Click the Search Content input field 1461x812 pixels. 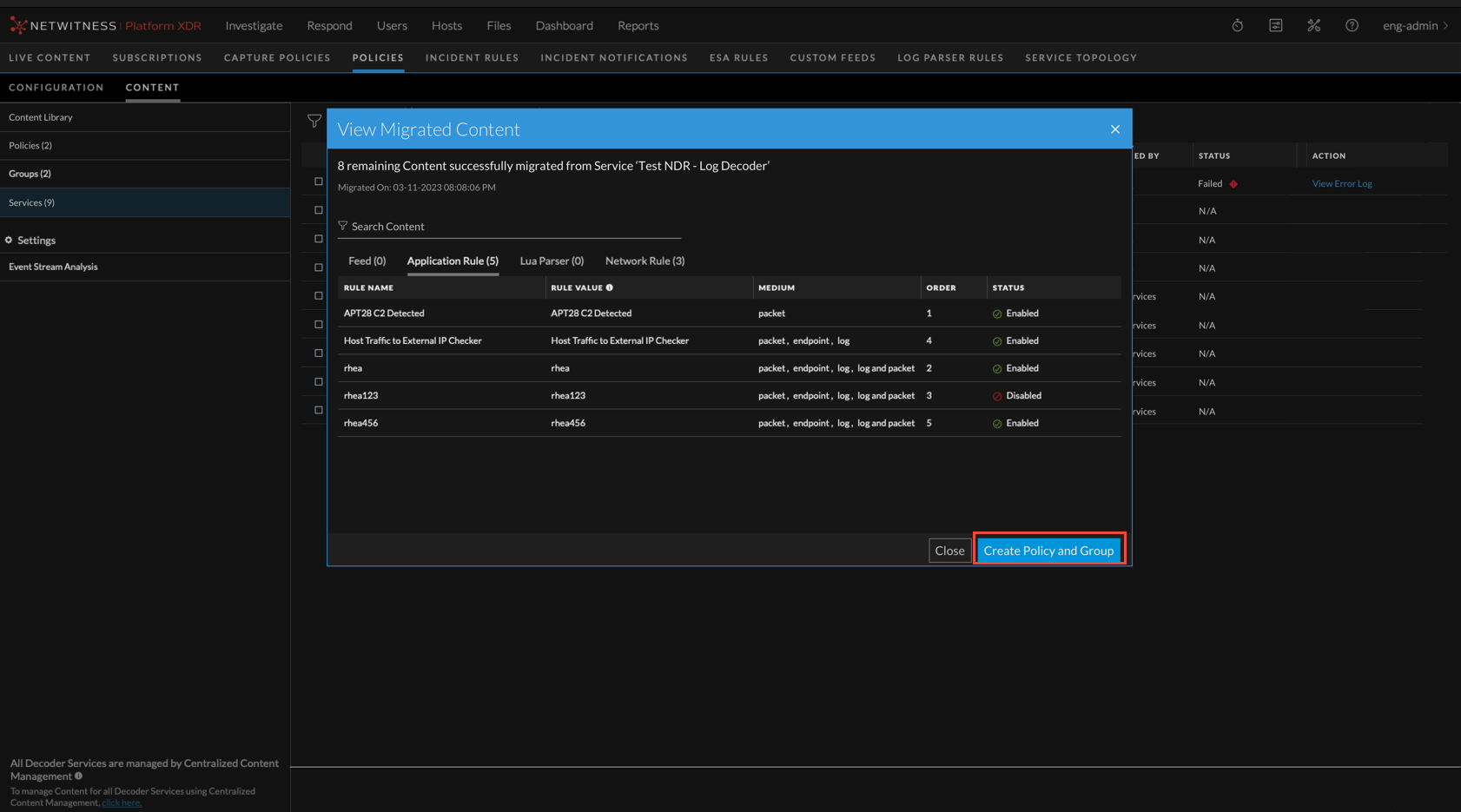tap(512, 227)
